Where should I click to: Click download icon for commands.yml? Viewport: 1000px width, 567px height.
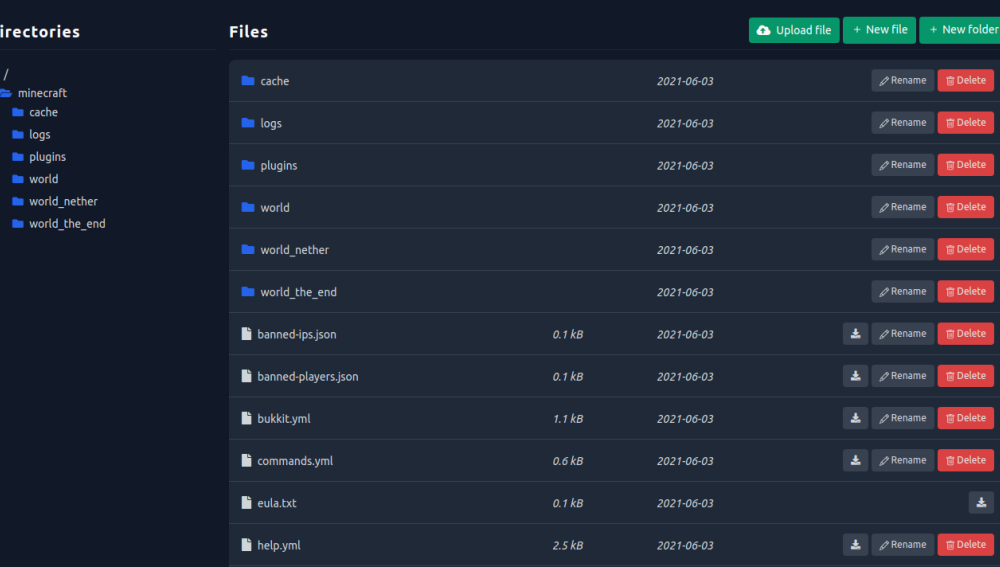point(855,460)
